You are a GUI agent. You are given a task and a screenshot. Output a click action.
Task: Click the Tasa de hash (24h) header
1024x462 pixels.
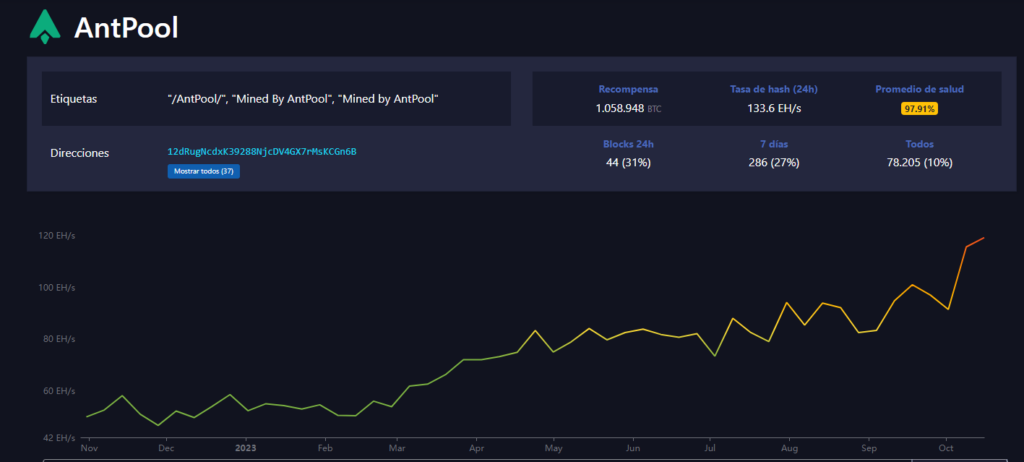point(774,89)
